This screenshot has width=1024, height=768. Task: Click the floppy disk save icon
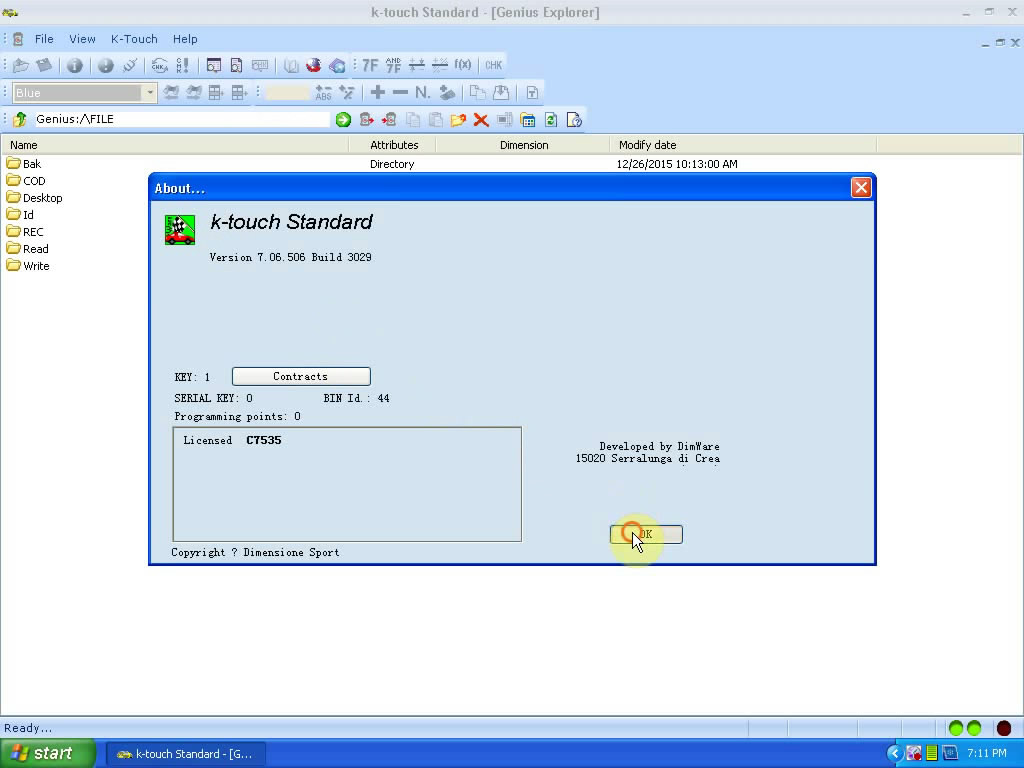tap(44, 65)
